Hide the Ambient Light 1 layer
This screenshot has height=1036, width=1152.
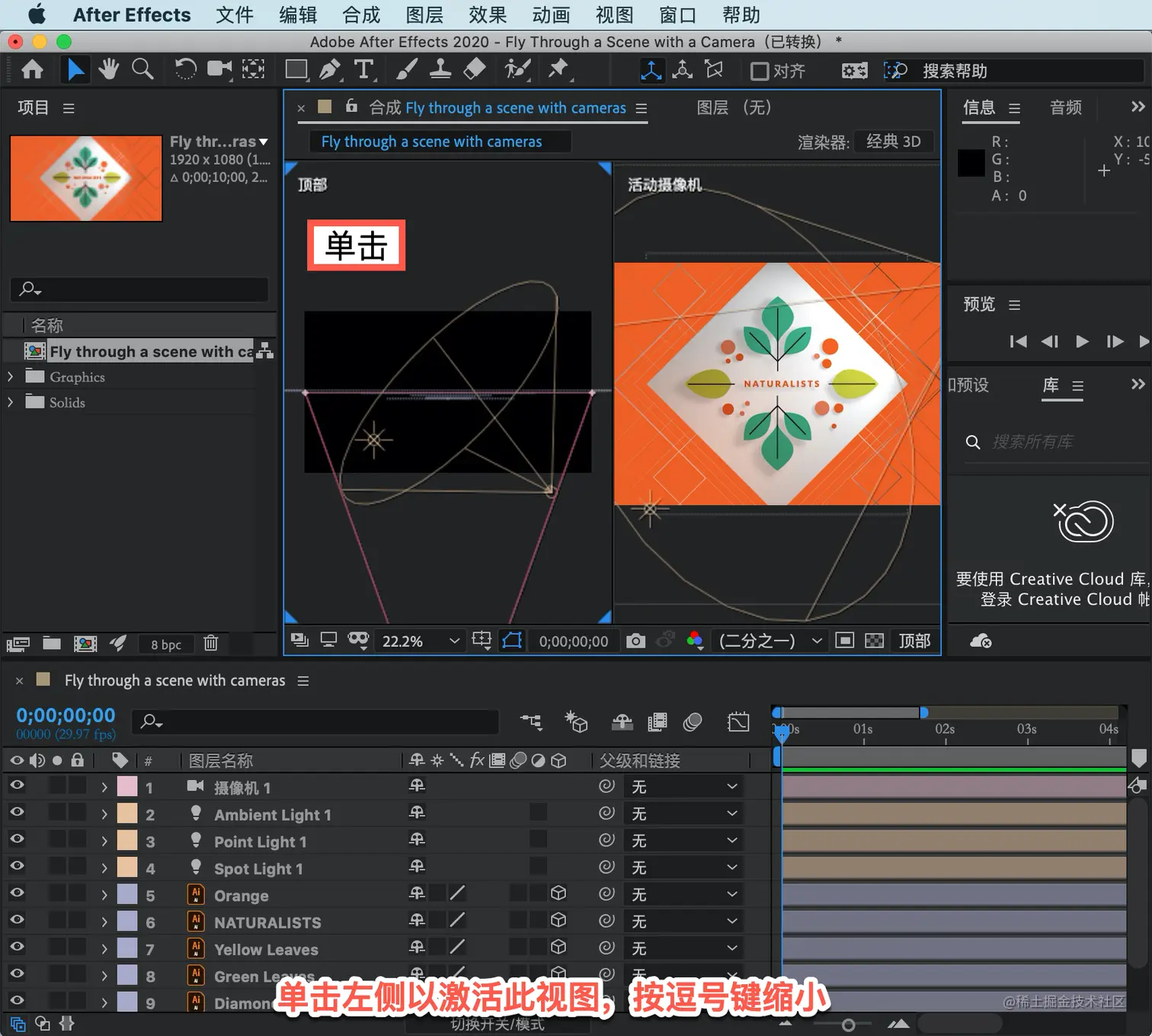pyautogui.click(x=17, y=813)
